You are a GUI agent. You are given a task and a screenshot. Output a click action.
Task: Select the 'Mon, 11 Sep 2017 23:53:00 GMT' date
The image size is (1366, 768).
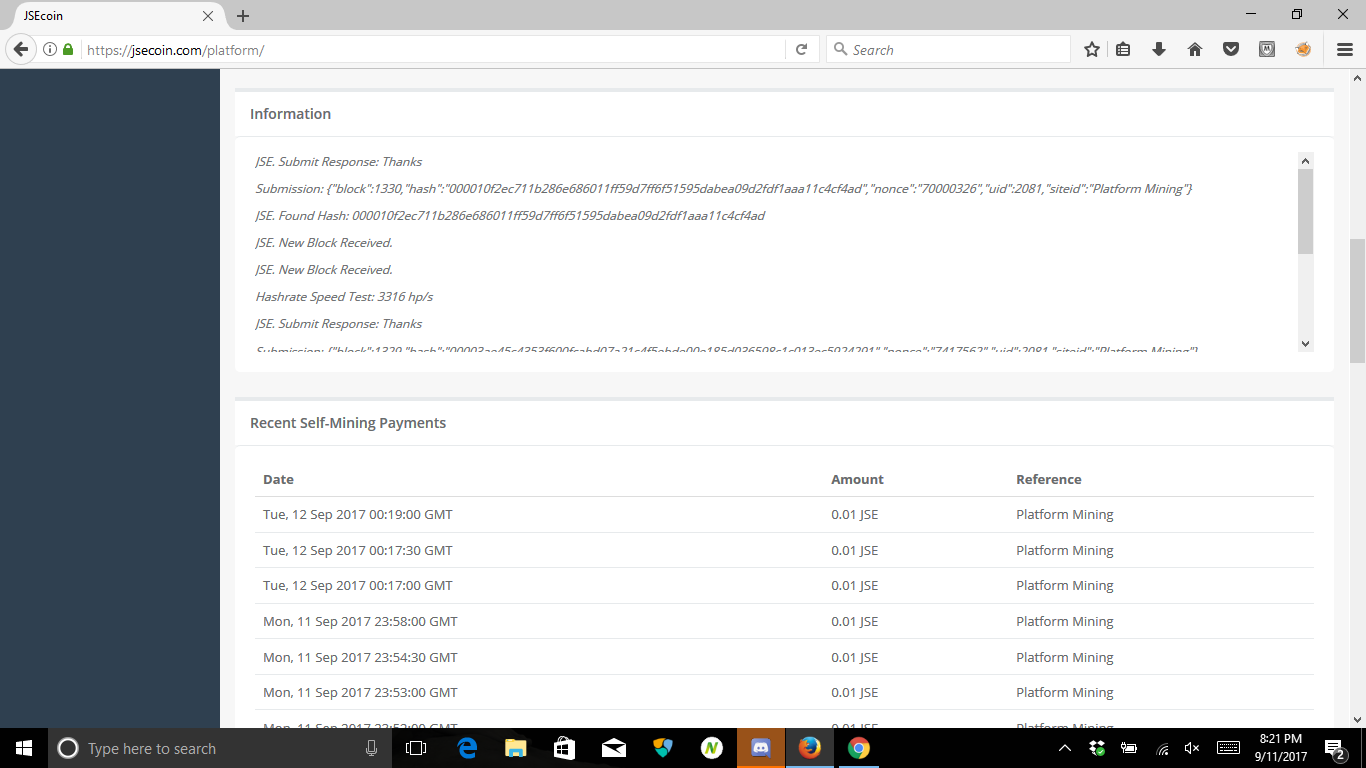click(x=360, y=692)
